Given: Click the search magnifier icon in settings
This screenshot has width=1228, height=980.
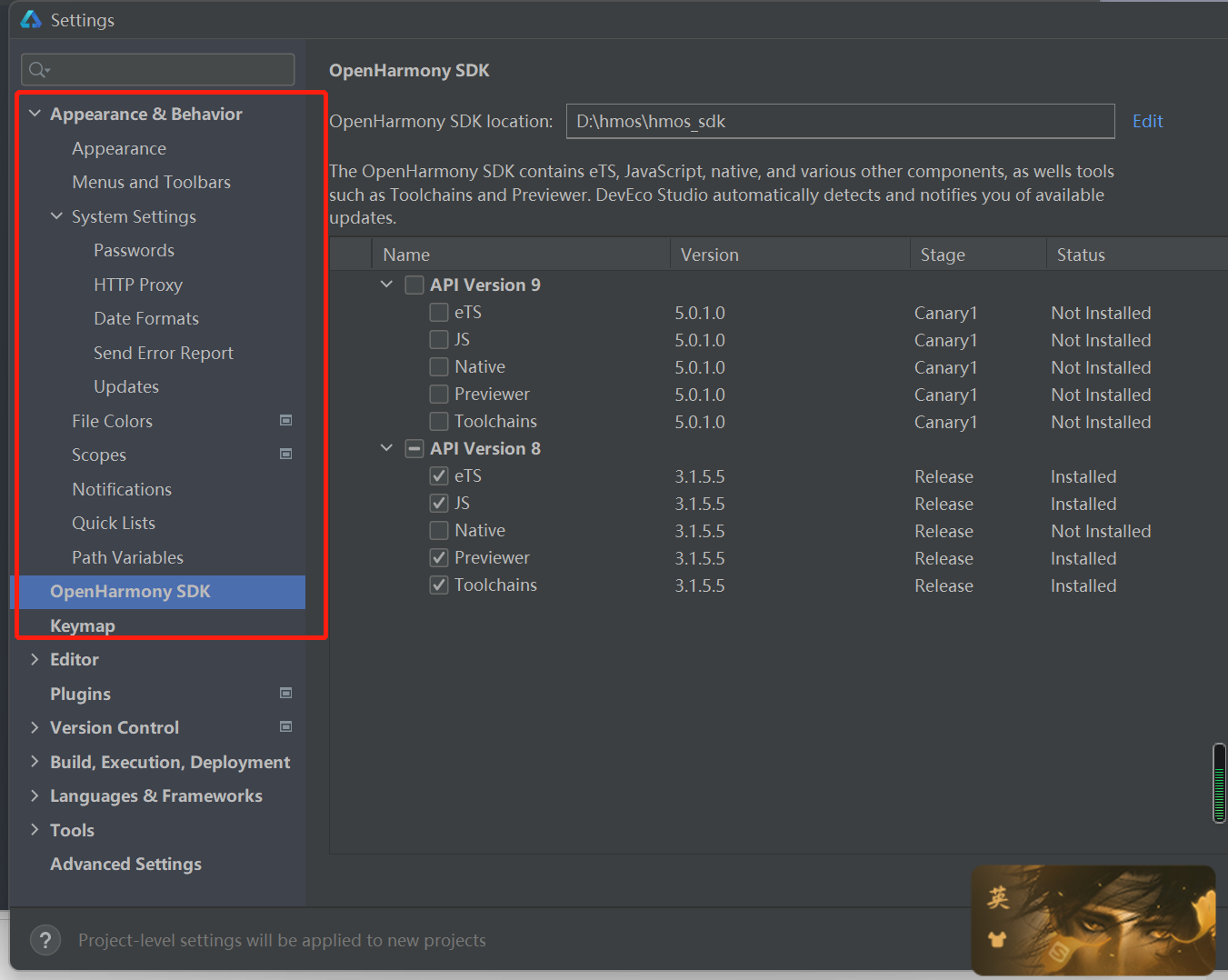Looking at the screenshot, I should pos(38,70).
